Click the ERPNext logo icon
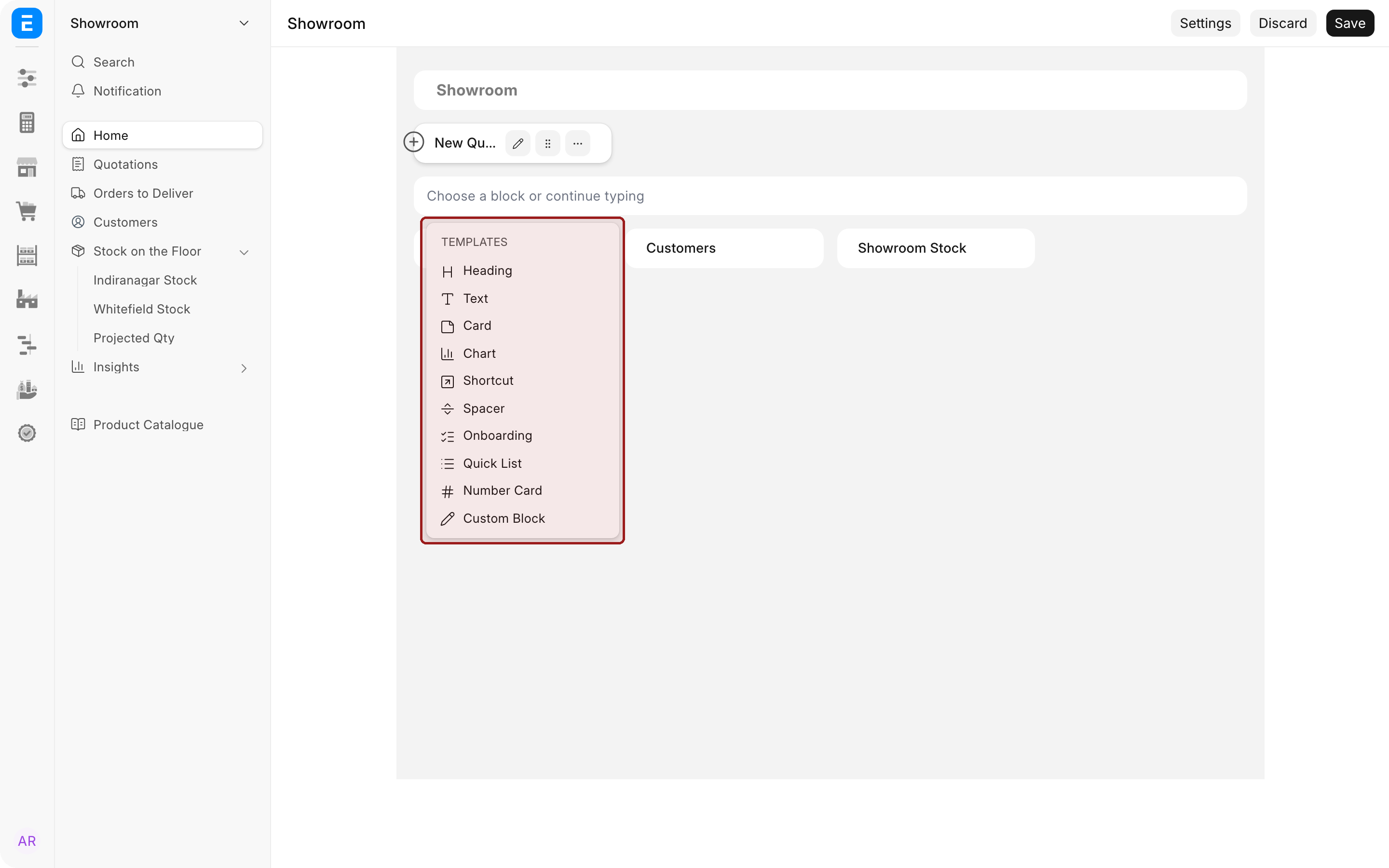 [x=27, y=23]
